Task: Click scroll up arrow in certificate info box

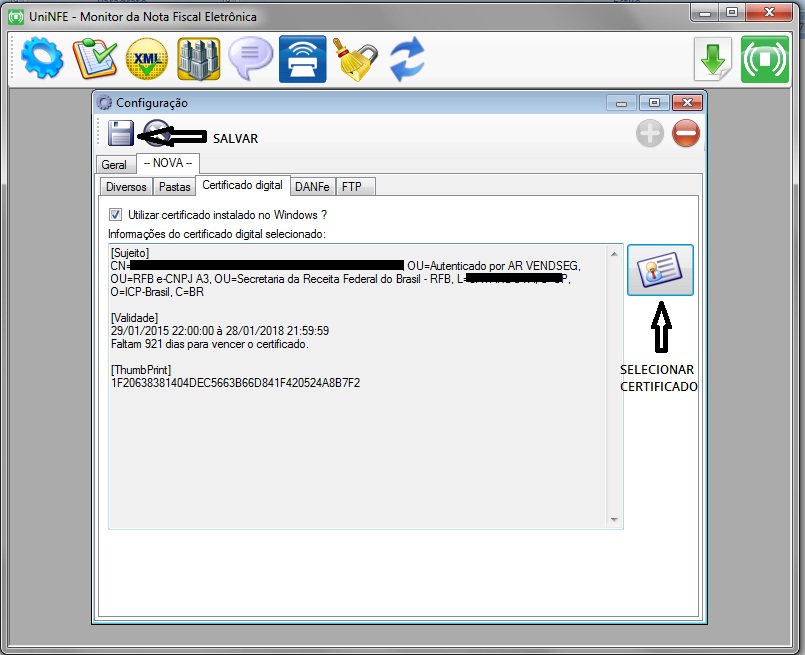Action: 615,254
